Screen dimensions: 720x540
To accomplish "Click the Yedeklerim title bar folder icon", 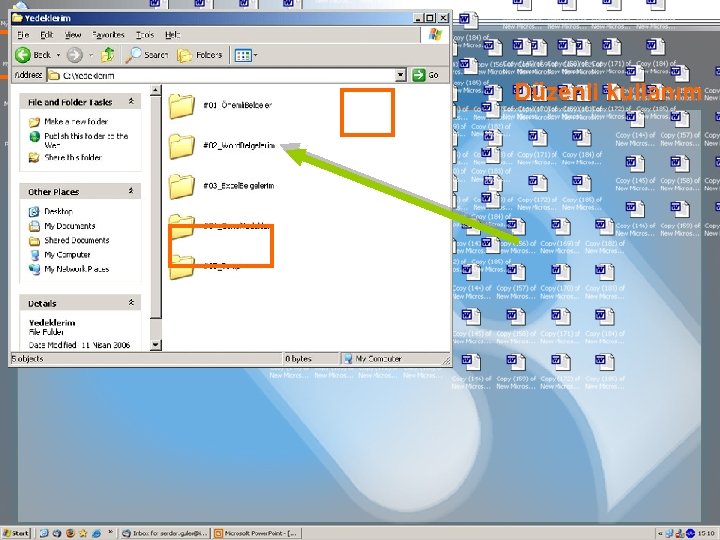I will pyautogui.click(x=17, y=18).
